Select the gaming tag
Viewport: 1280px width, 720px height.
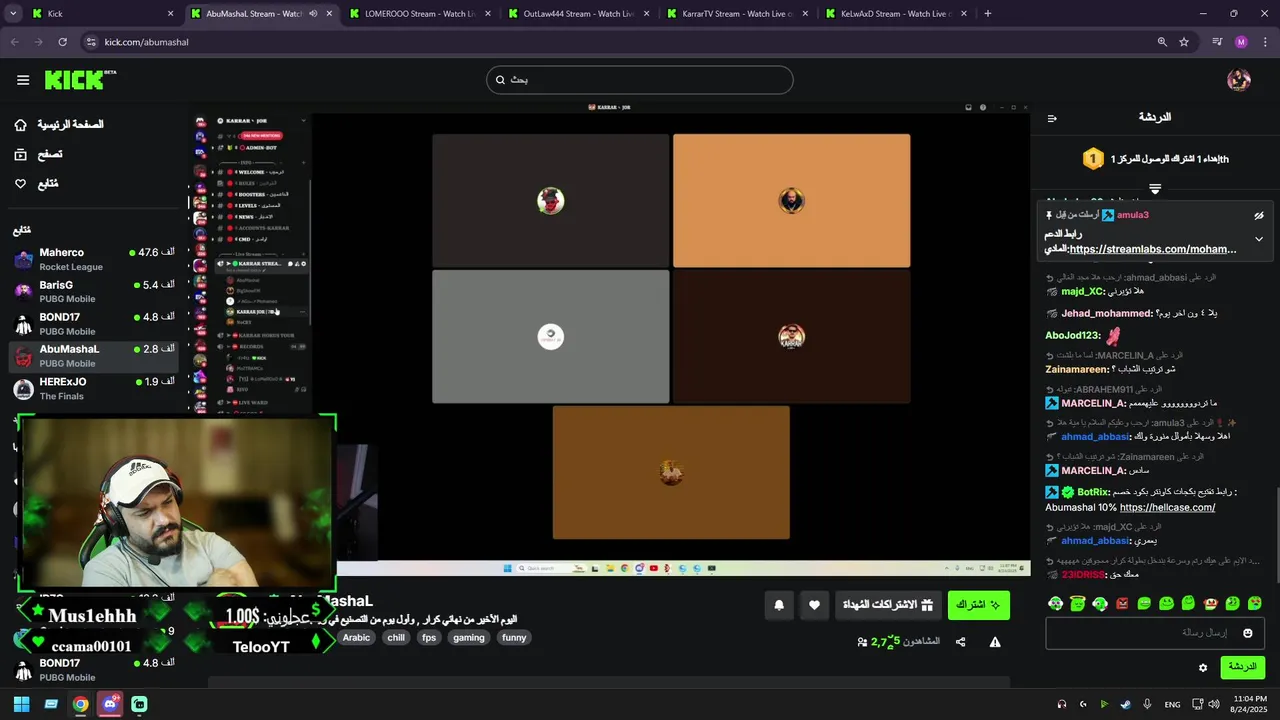coord(468,638)
